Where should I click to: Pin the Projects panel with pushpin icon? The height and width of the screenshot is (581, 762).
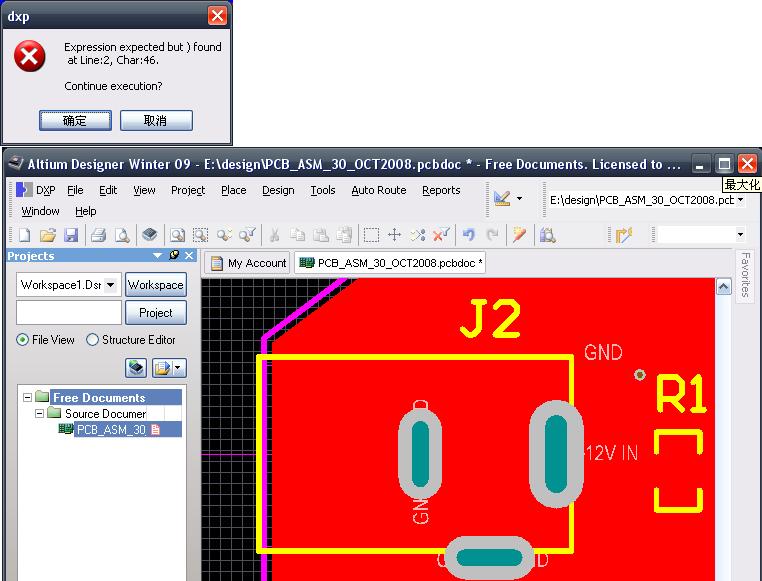click(174, 256)
